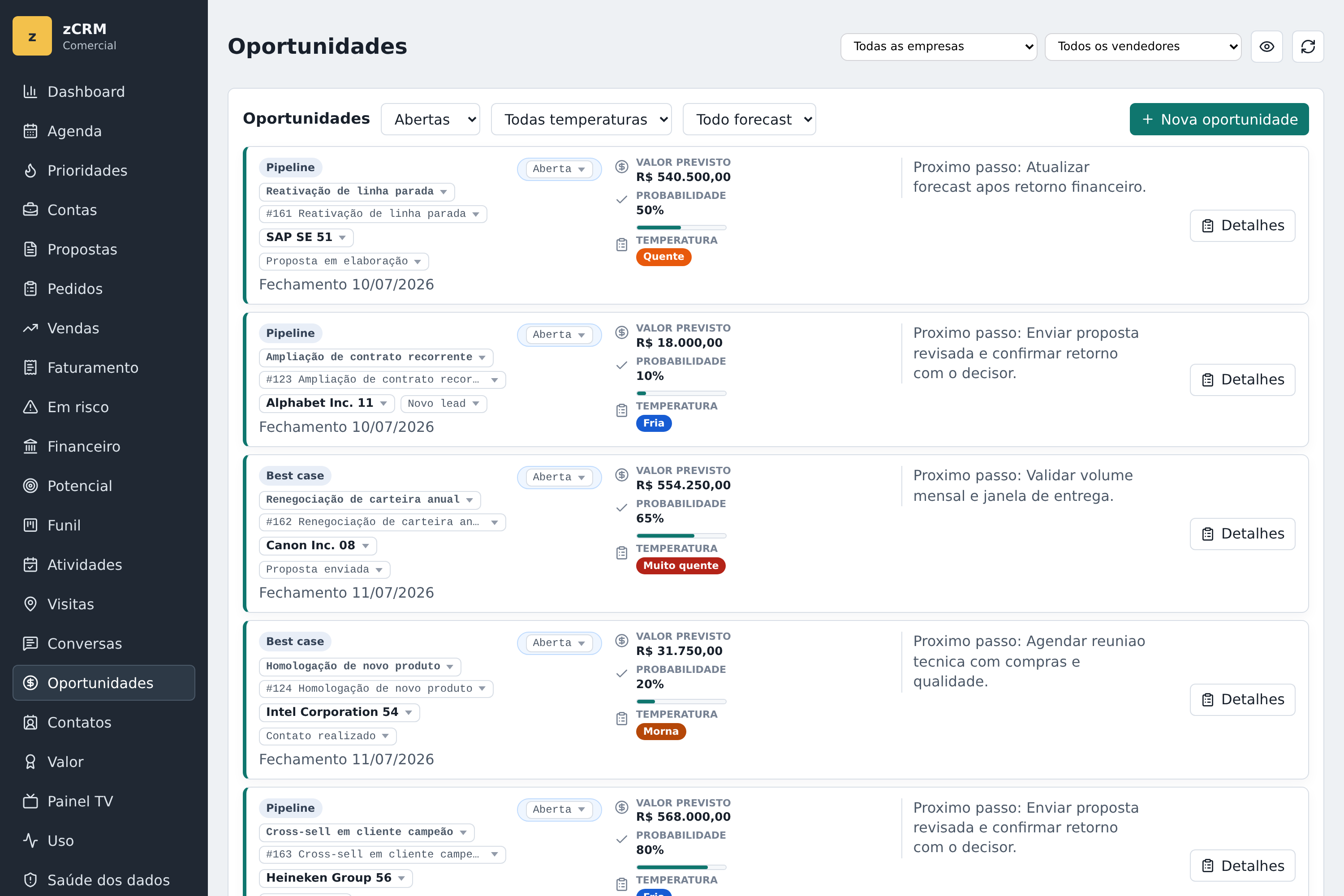Click the Em risco warning icon
The height and width of the screenshot is (896, 1344).
click(30, 407)
